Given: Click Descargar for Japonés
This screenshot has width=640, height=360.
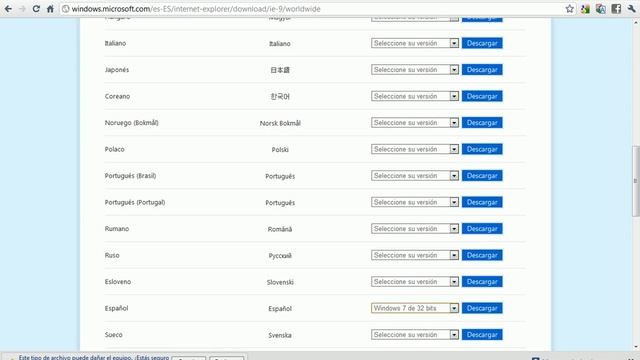Looking at the screenshot, I should tap(482, 69).
